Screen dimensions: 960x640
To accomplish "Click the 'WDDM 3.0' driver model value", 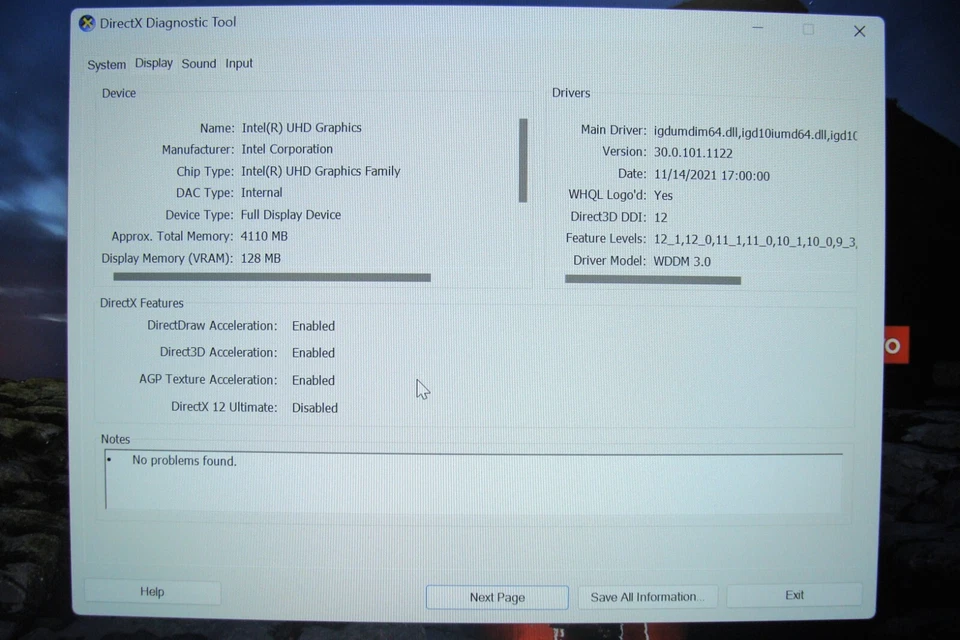I will 682,262.
